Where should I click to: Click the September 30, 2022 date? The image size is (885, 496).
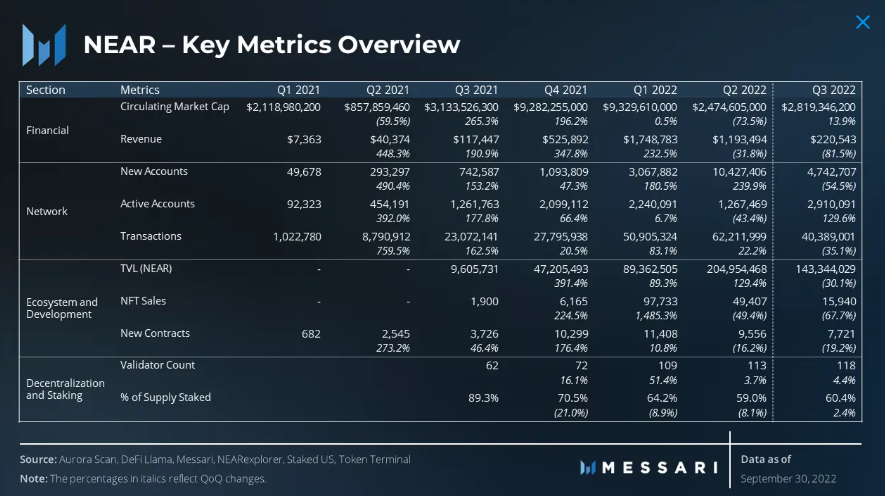point(788,479)
